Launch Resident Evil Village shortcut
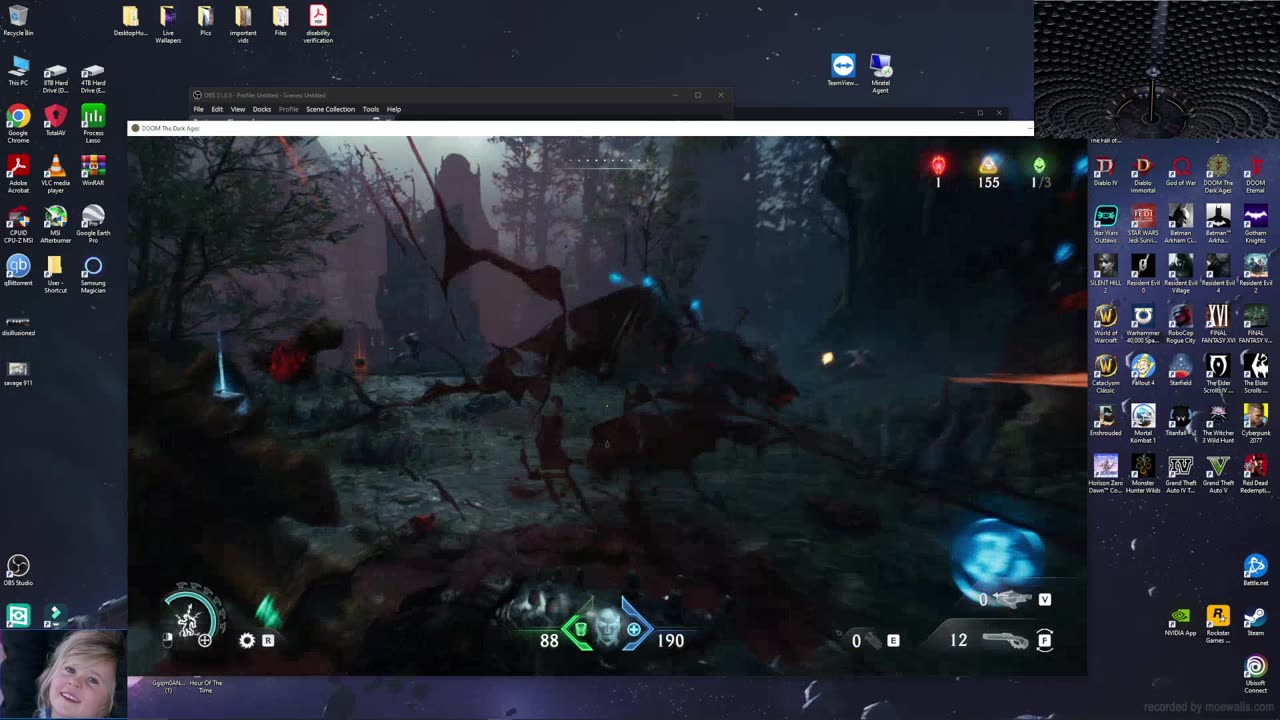 pos(1180,274)
